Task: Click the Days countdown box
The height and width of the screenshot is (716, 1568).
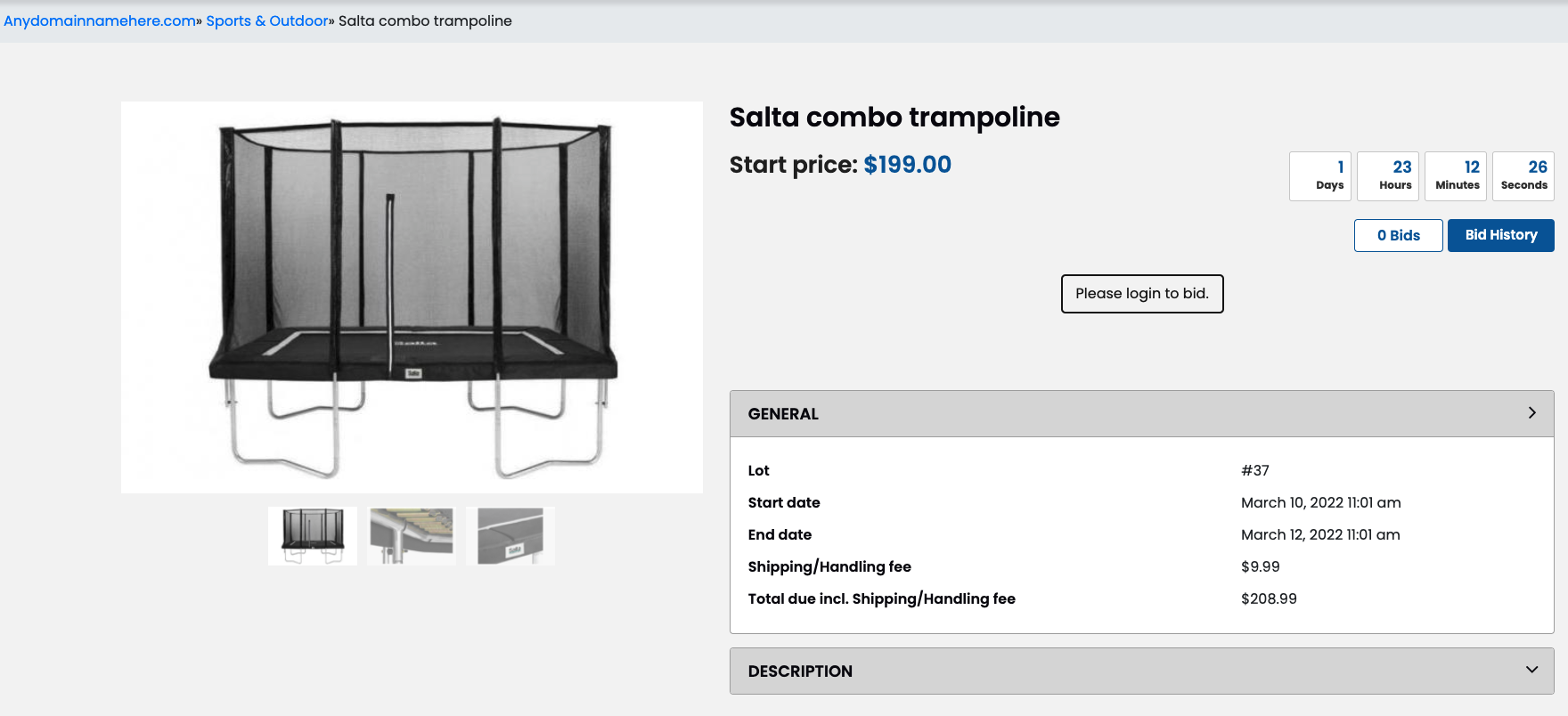Action: (1320, 175)
